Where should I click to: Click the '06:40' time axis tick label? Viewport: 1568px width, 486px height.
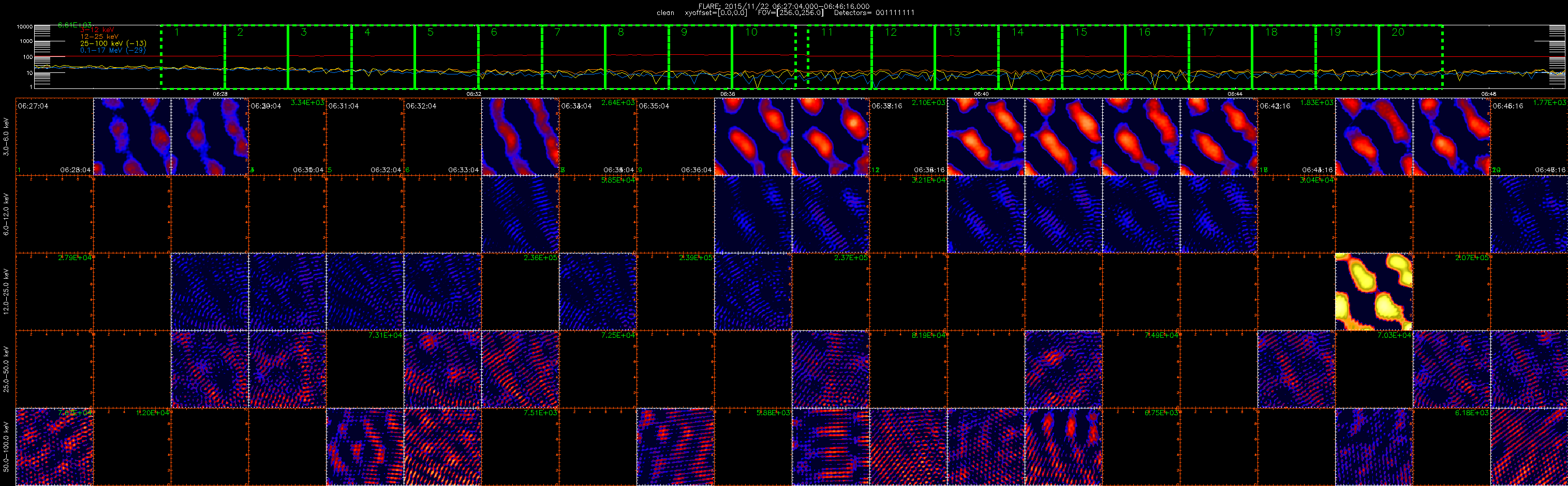click(981, 94)
